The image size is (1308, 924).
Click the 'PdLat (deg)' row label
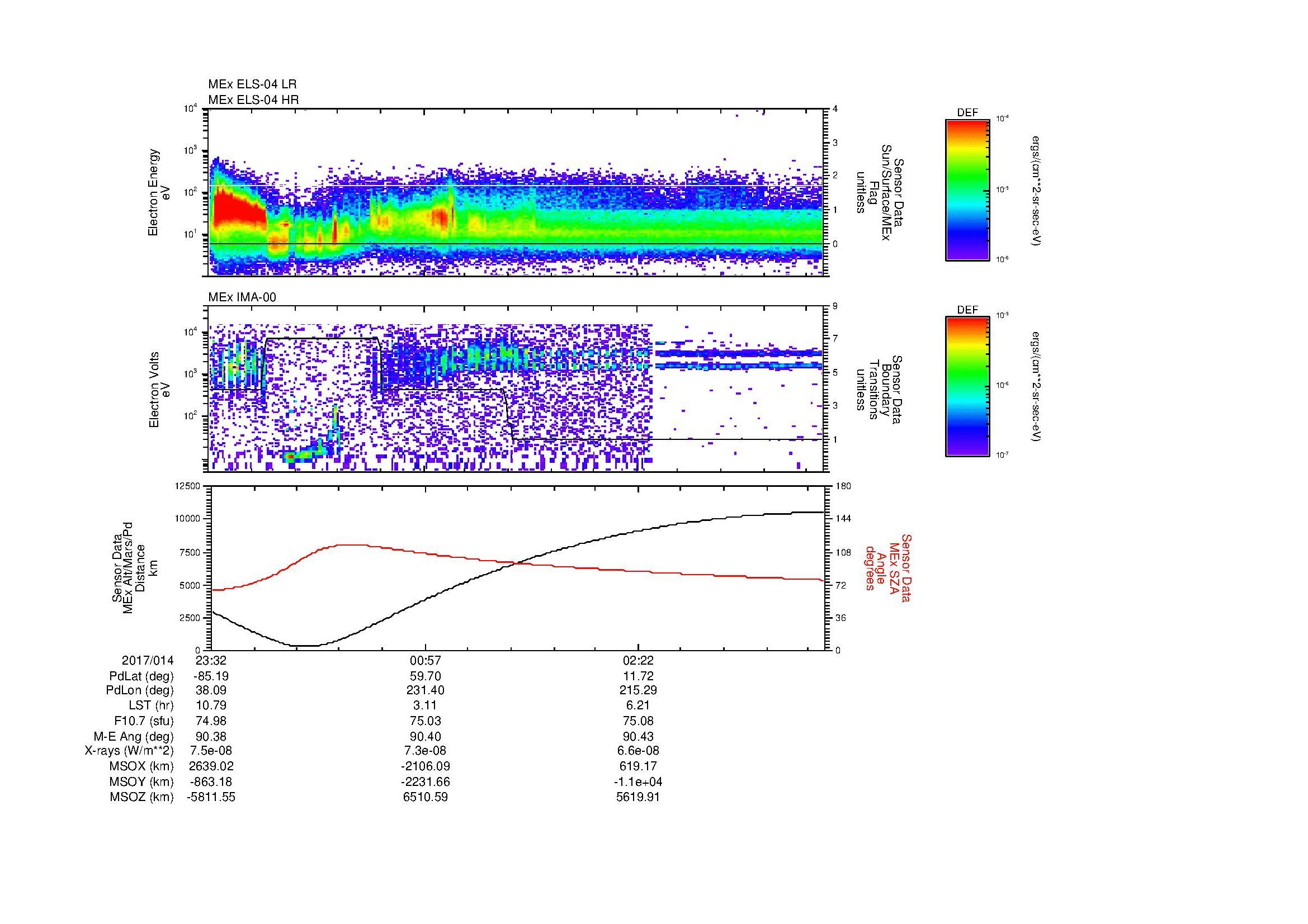pyautogui.click(x=141, y=676)
